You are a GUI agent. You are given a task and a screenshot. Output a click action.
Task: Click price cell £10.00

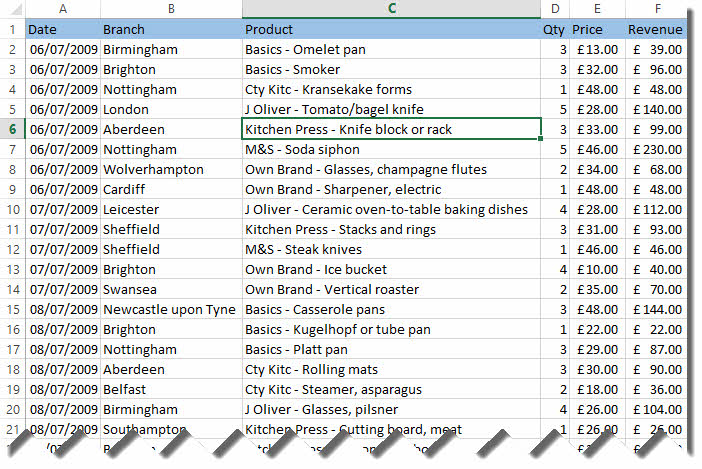(x=597, y=269)
